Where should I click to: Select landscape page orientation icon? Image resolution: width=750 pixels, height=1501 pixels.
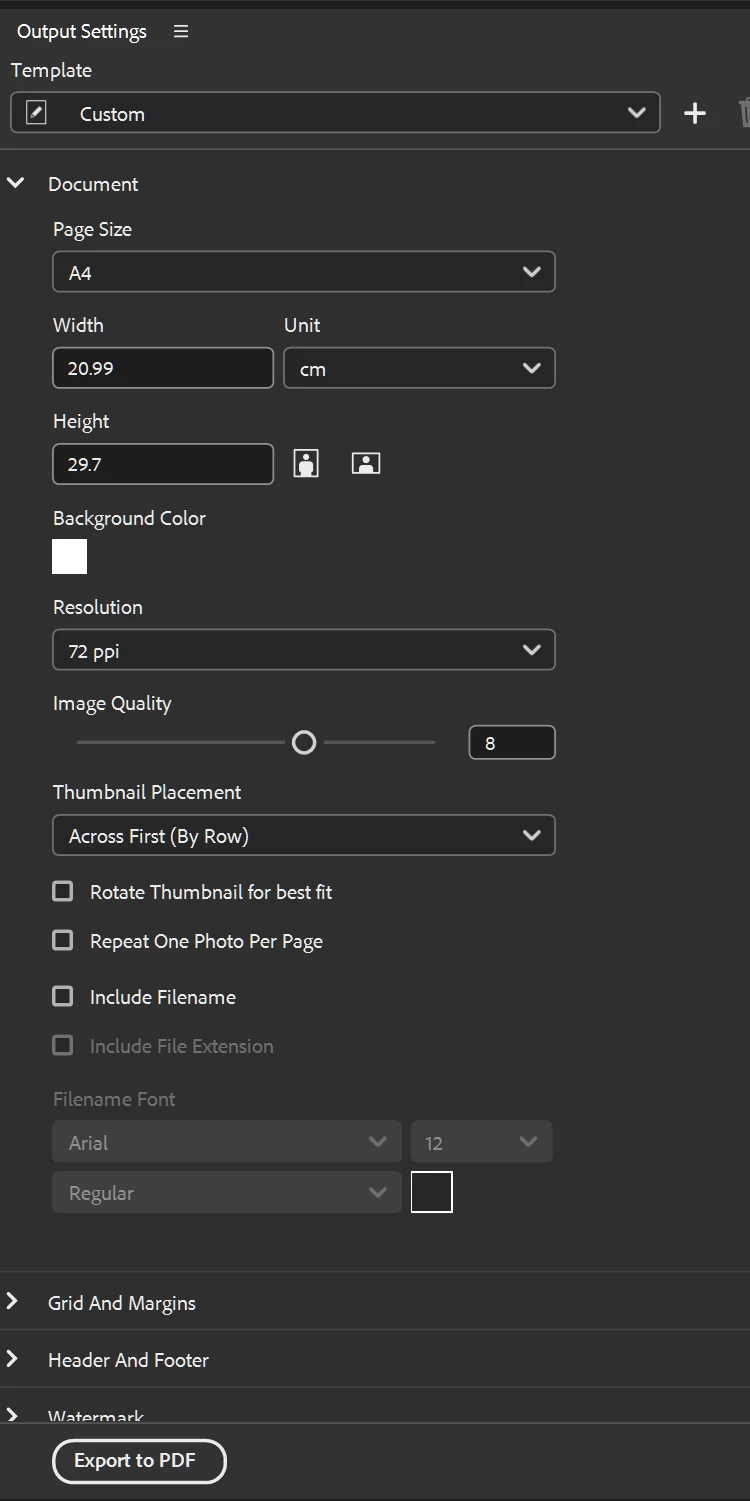(x=366, y=463)
